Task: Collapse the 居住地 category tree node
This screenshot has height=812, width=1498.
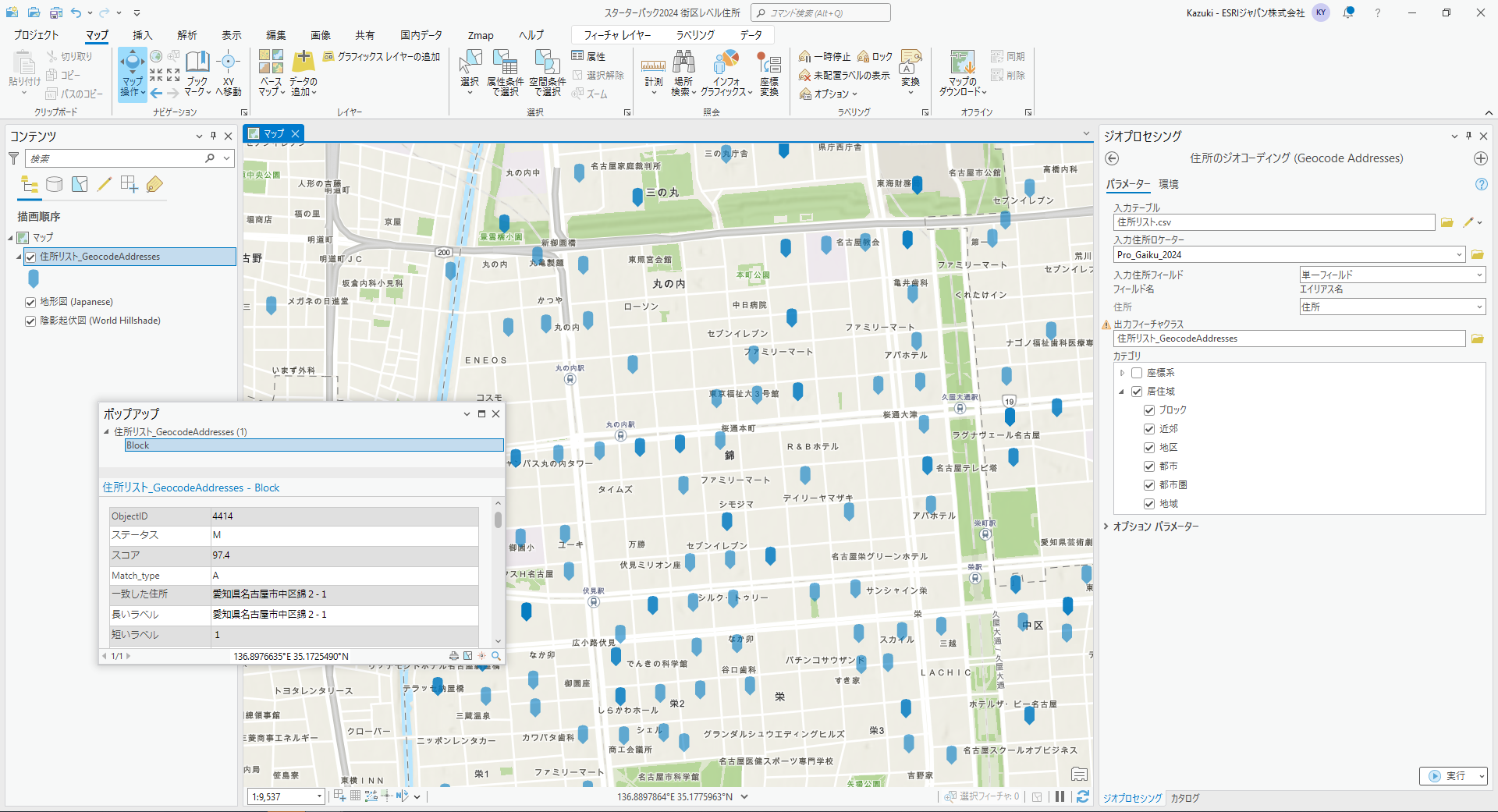Action: [x=1122, y=392]
